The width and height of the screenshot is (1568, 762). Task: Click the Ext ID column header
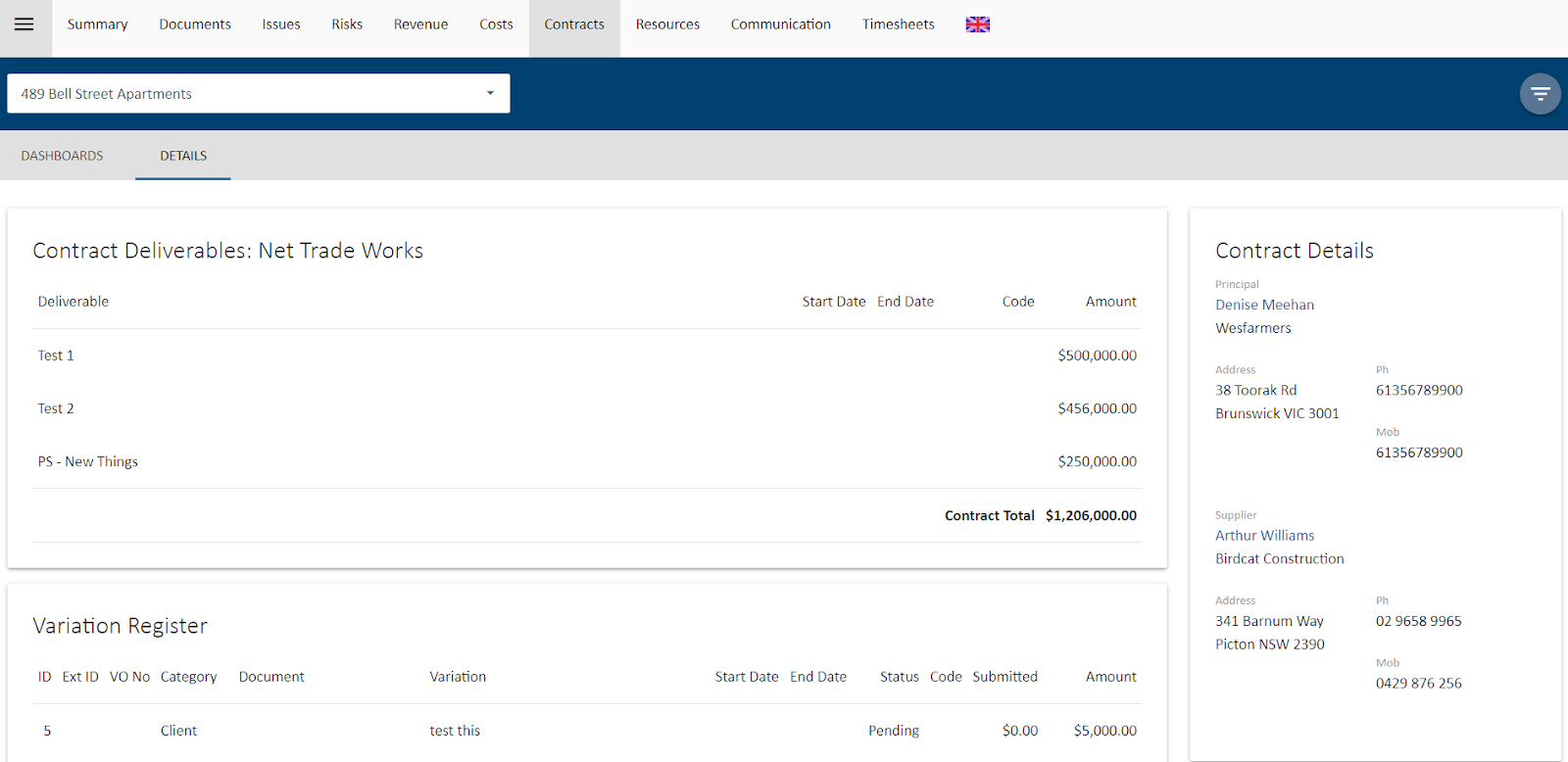(x=80, y=677)
